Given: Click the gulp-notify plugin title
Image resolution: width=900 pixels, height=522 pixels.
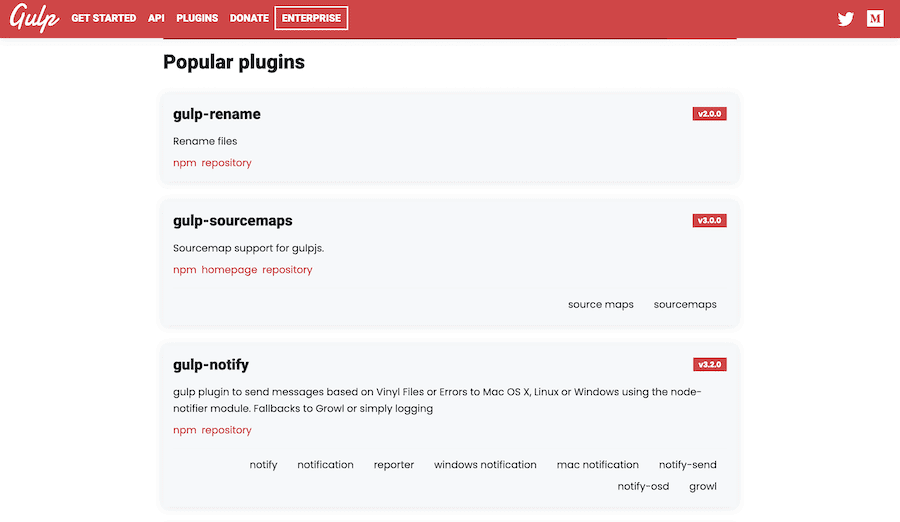Looking at the screenshot, I should [x=211, y=365].
